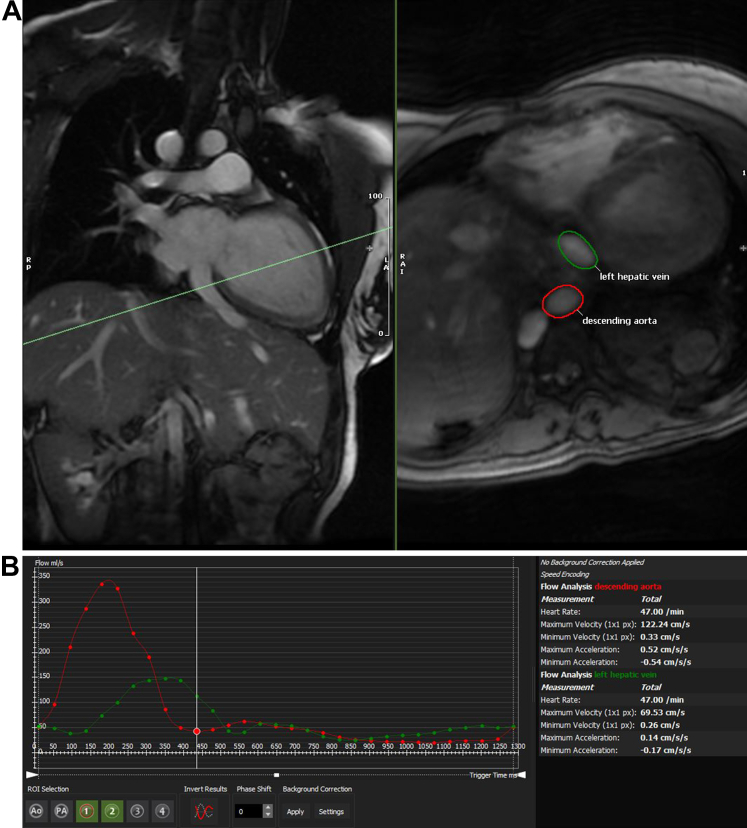Click the Invert Results curve icon
The height and width of the screenshot is (828, 747).
203,811
